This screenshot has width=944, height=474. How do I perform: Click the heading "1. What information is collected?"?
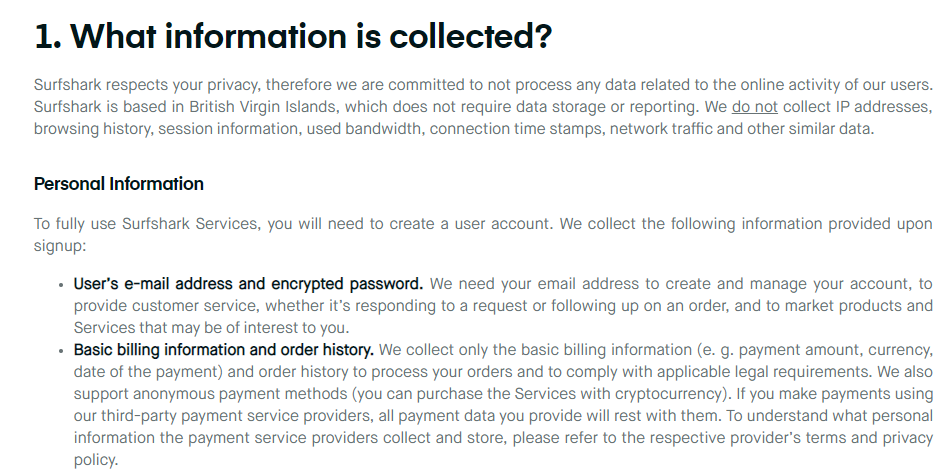(x=293, y=36)
